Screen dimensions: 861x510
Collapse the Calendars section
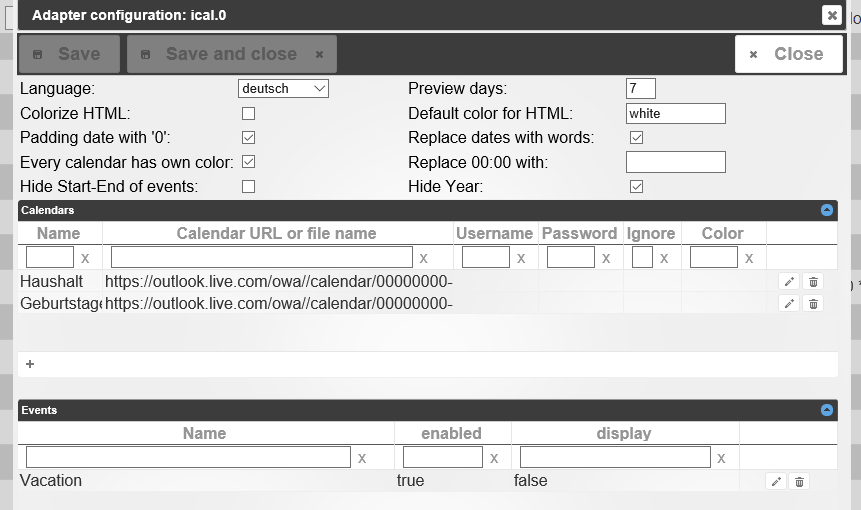(826, 210)
